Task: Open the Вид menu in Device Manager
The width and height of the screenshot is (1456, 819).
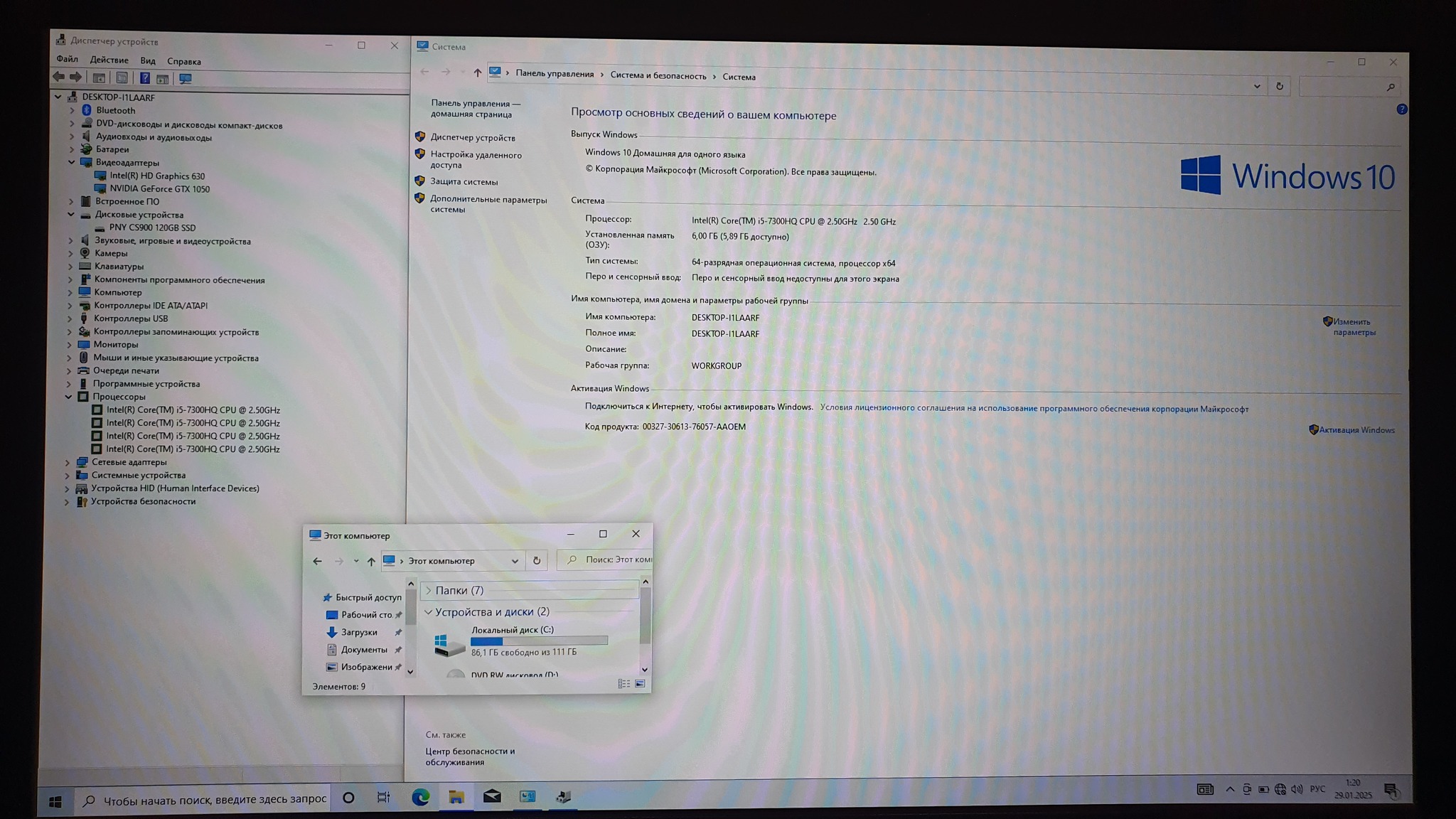Action: pyautogui.click(x=147, y=61)
